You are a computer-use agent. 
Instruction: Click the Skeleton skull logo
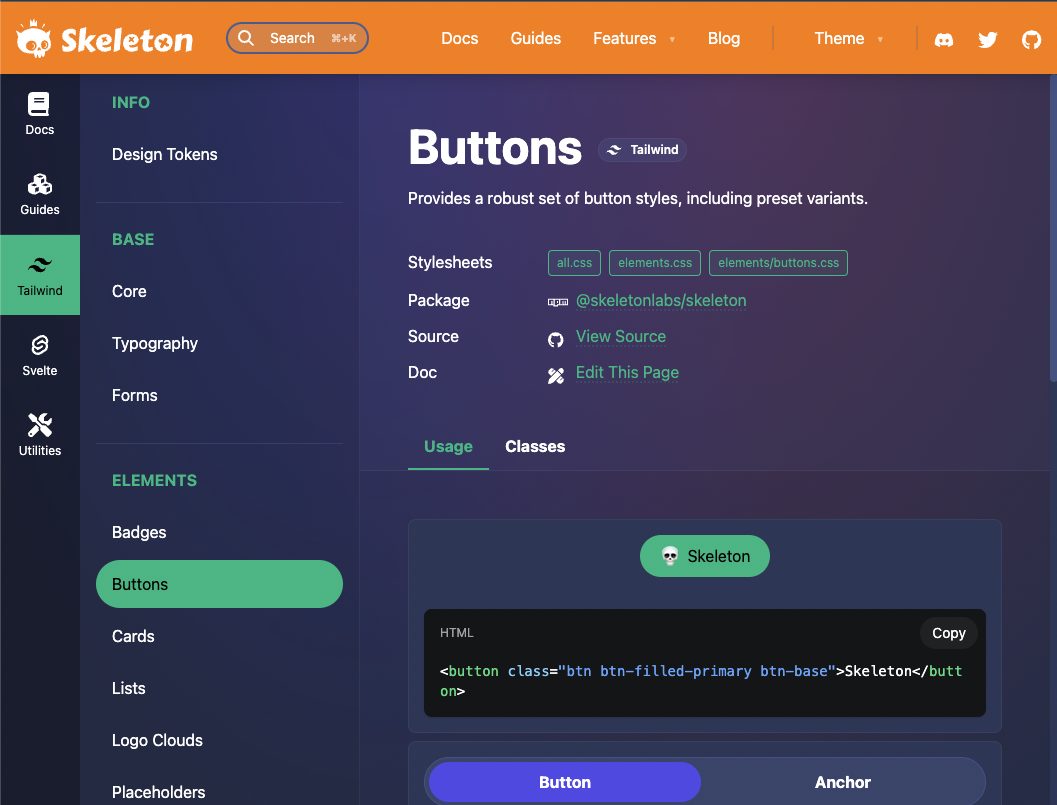click(x=34, y=39)
